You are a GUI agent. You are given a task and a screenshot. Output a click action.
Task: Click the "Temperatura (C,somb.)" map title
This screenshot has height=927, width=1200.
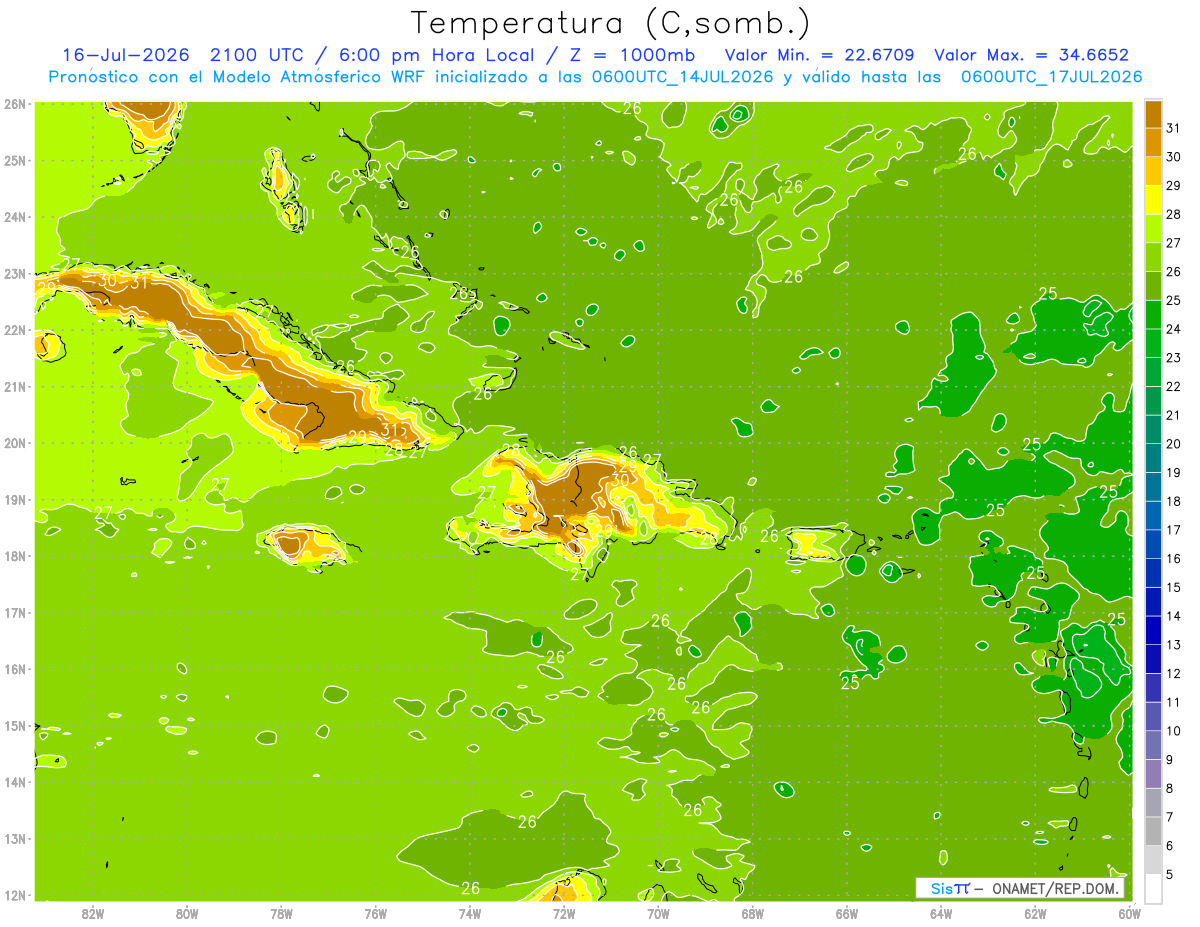click(x=611, y=23)
